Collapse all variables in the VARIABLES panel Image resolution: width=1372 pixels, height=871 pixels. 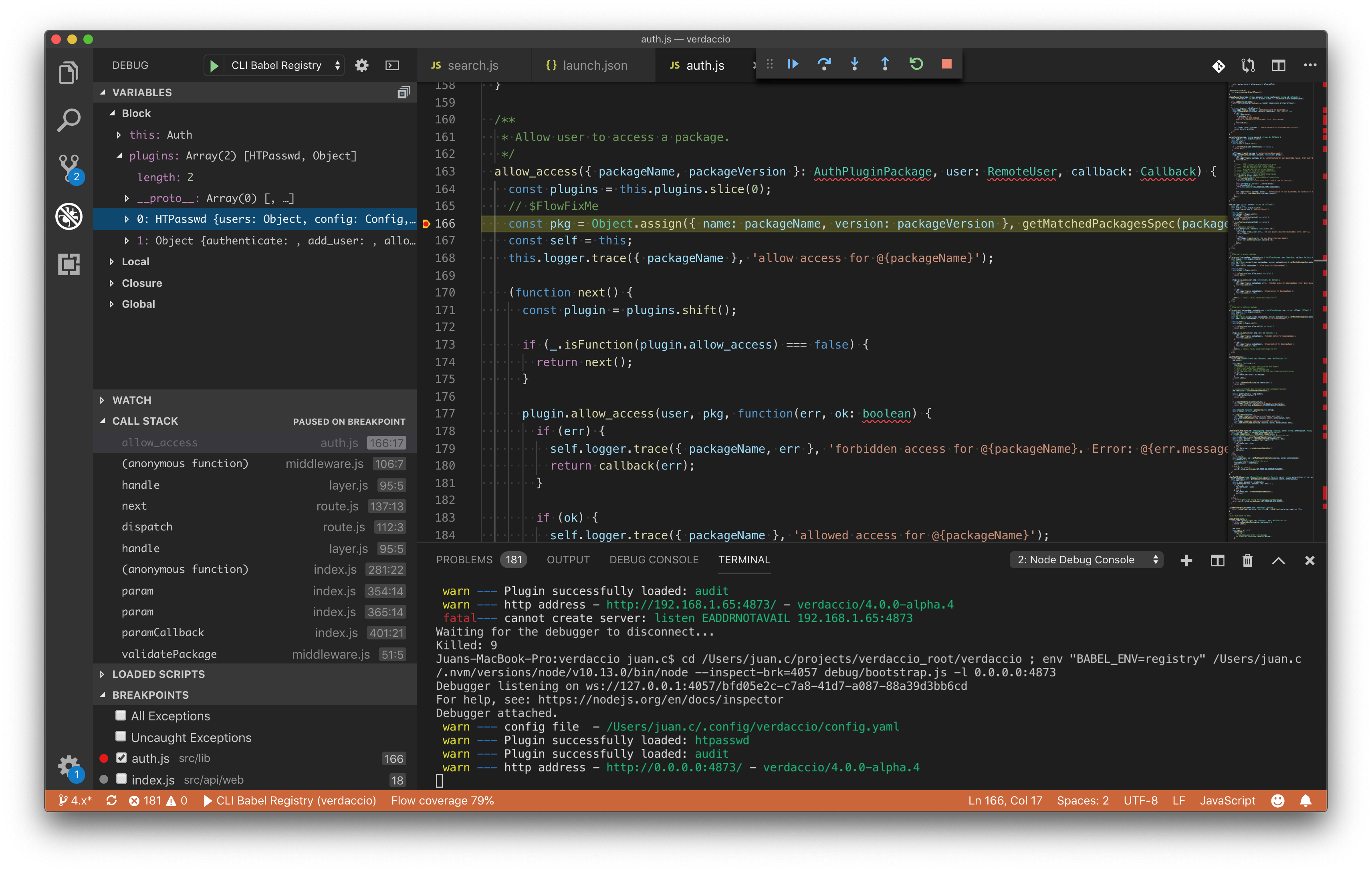[404, 92]
